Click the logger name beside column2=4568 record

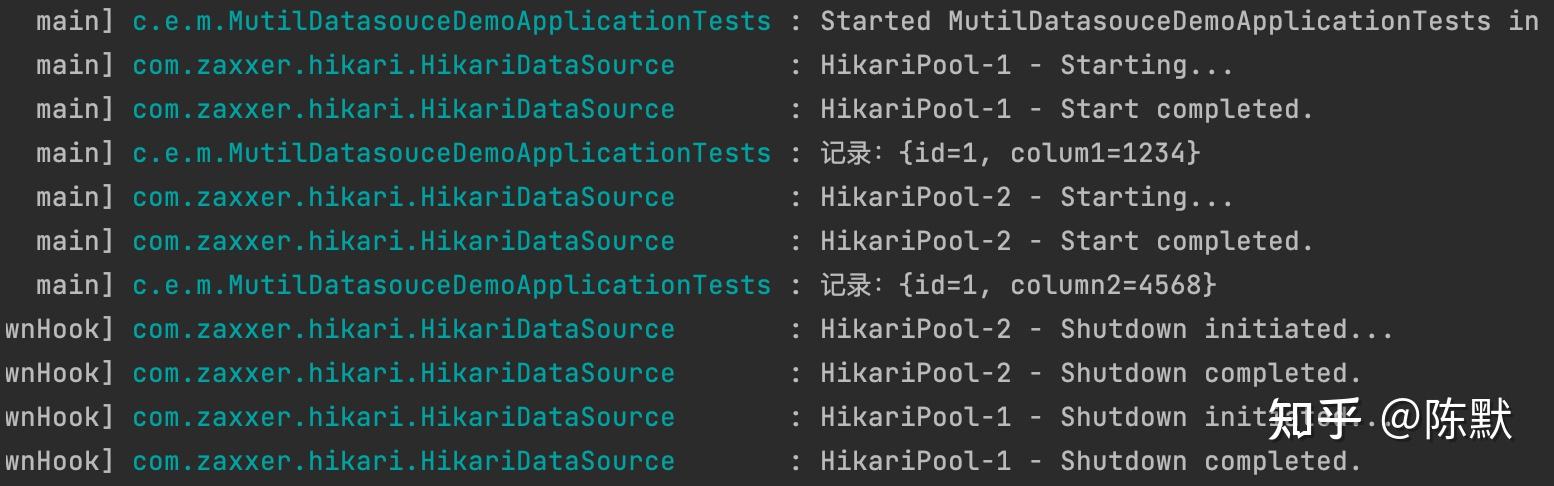coord(452,285)
